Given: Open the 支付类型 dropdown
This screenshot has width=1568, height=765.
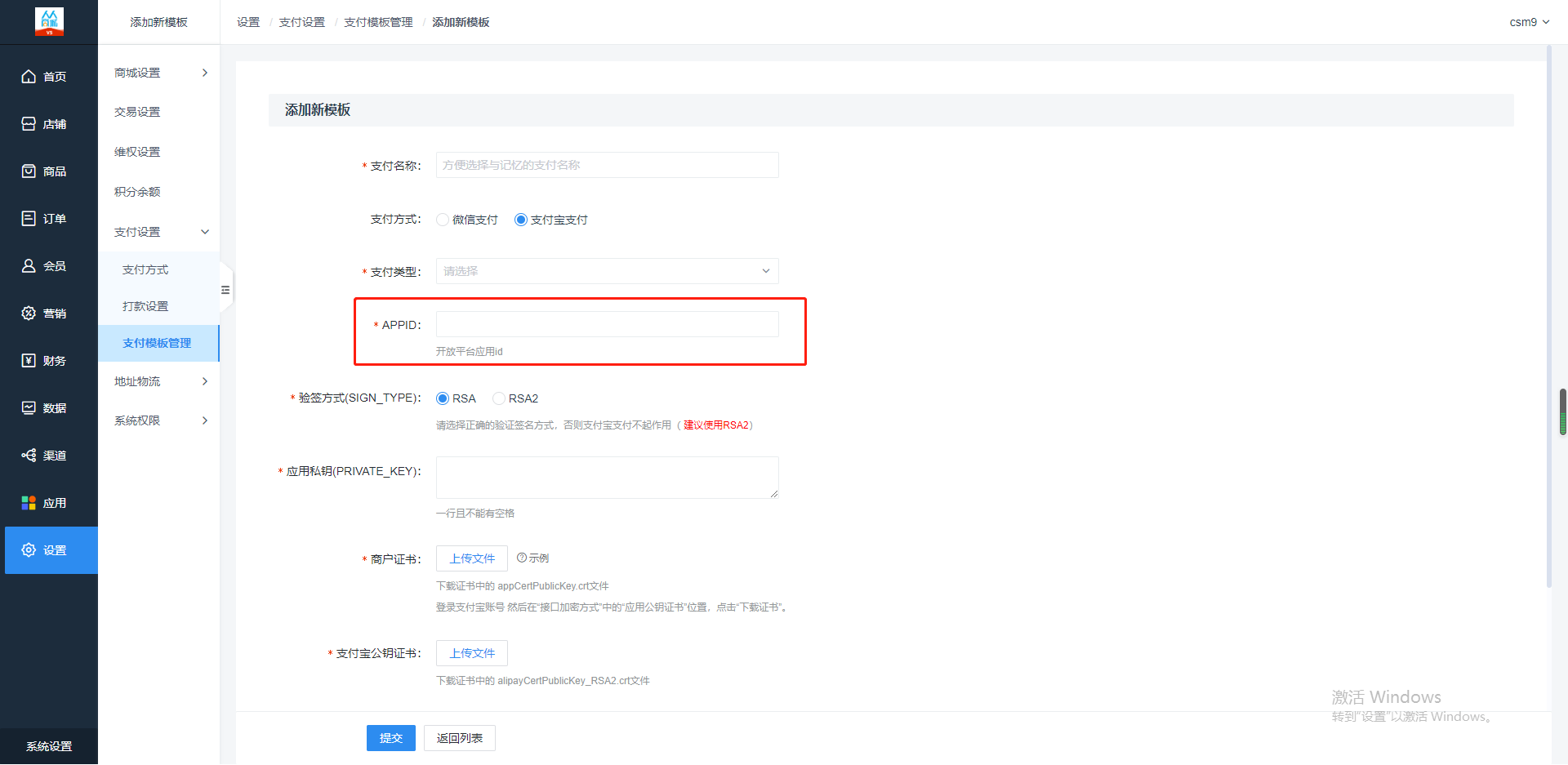Looking at the screenshot, I should point(607,271).
